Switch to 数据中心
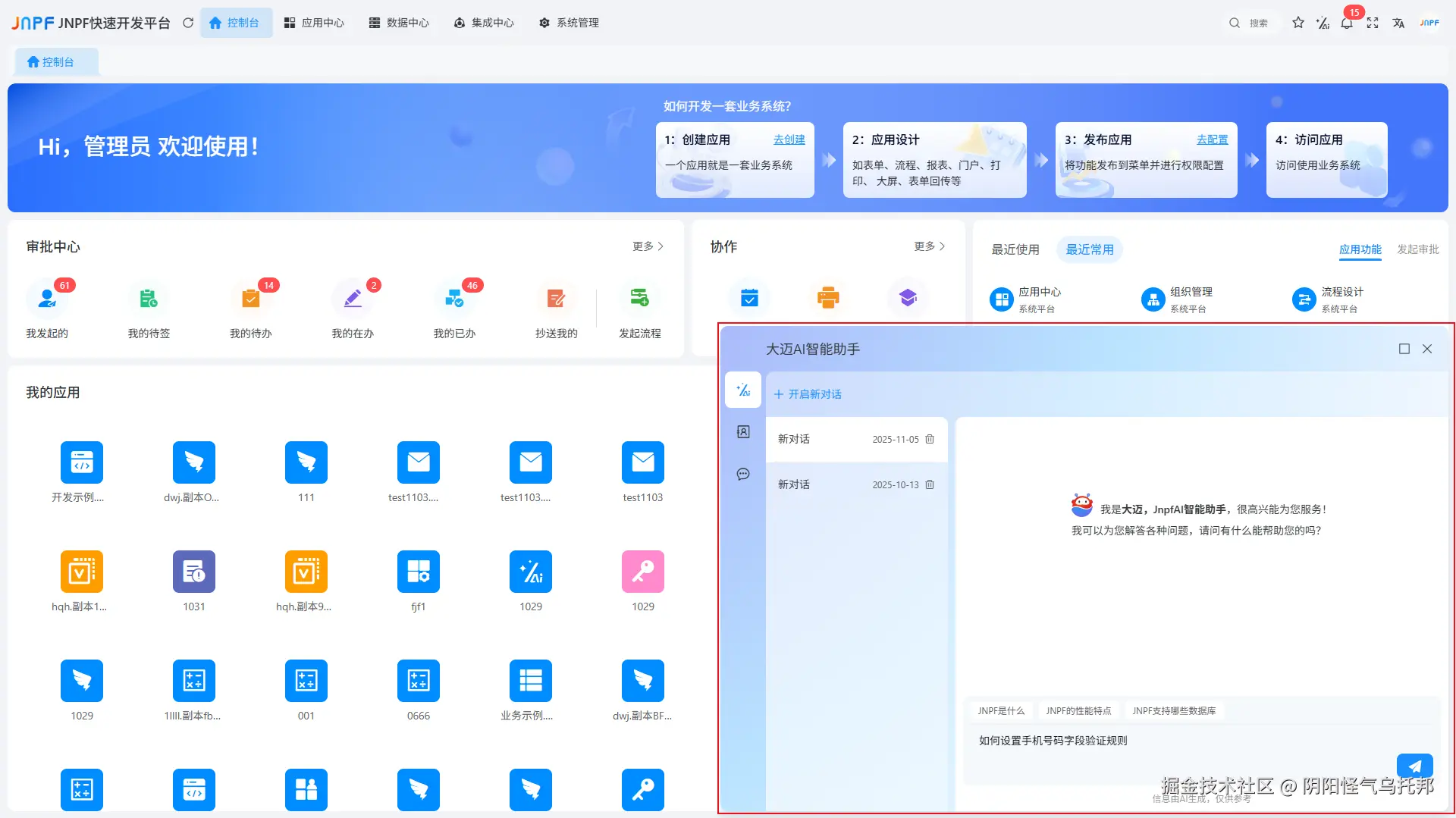1456x818 pixels. click(x=400, y=23)
